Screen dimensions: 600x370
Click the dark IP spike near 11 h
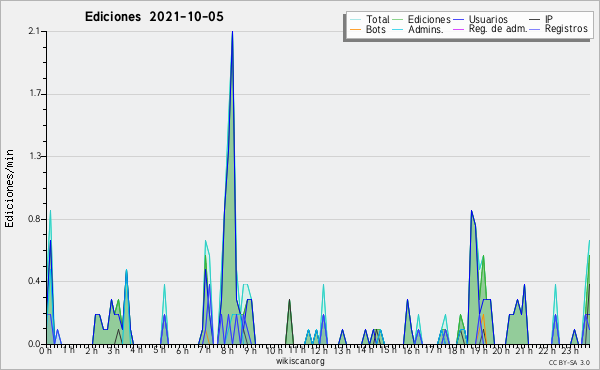[x=289, y=301]
